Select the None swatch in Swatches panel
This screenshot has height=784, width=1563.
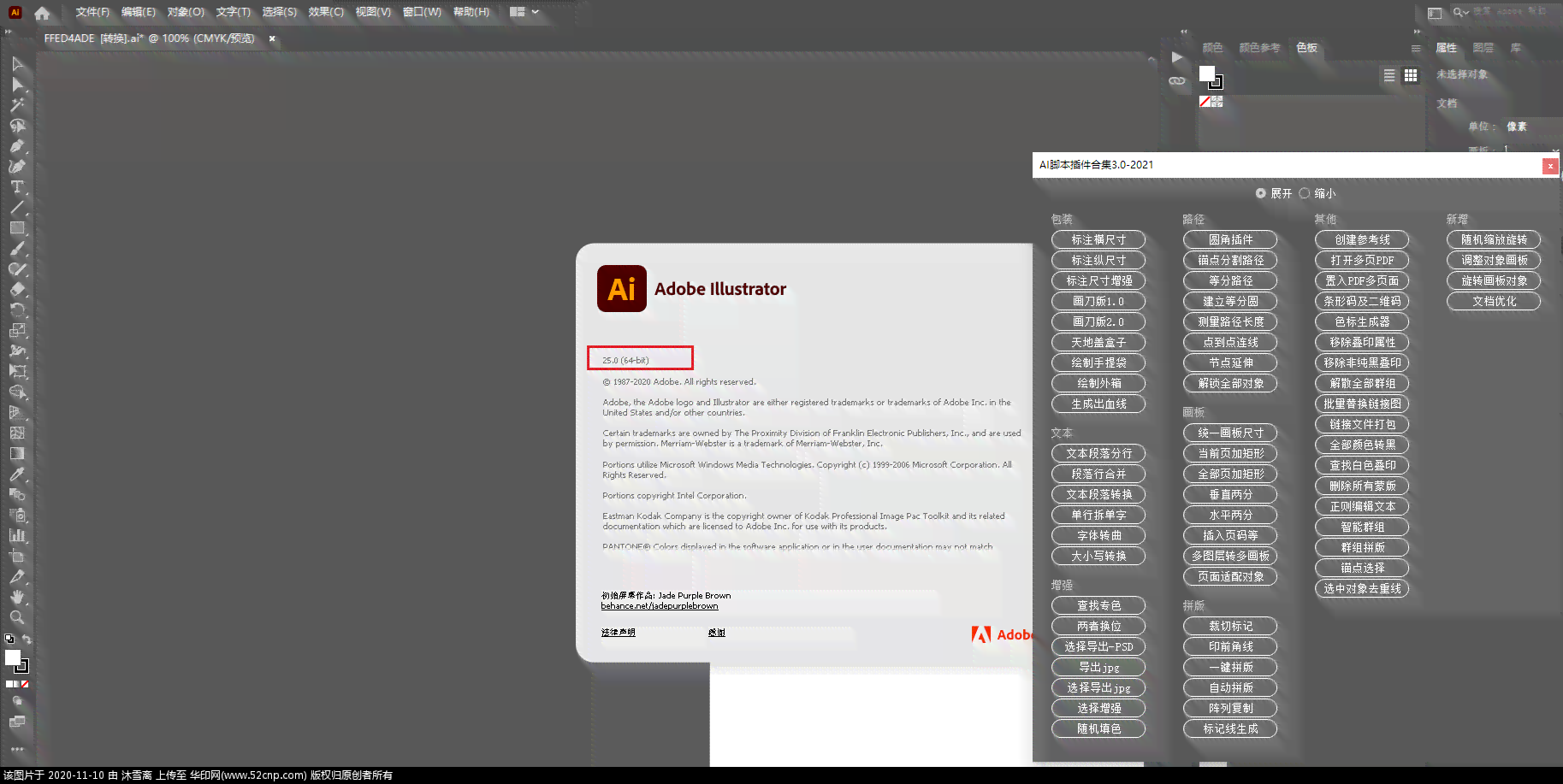1205,101
